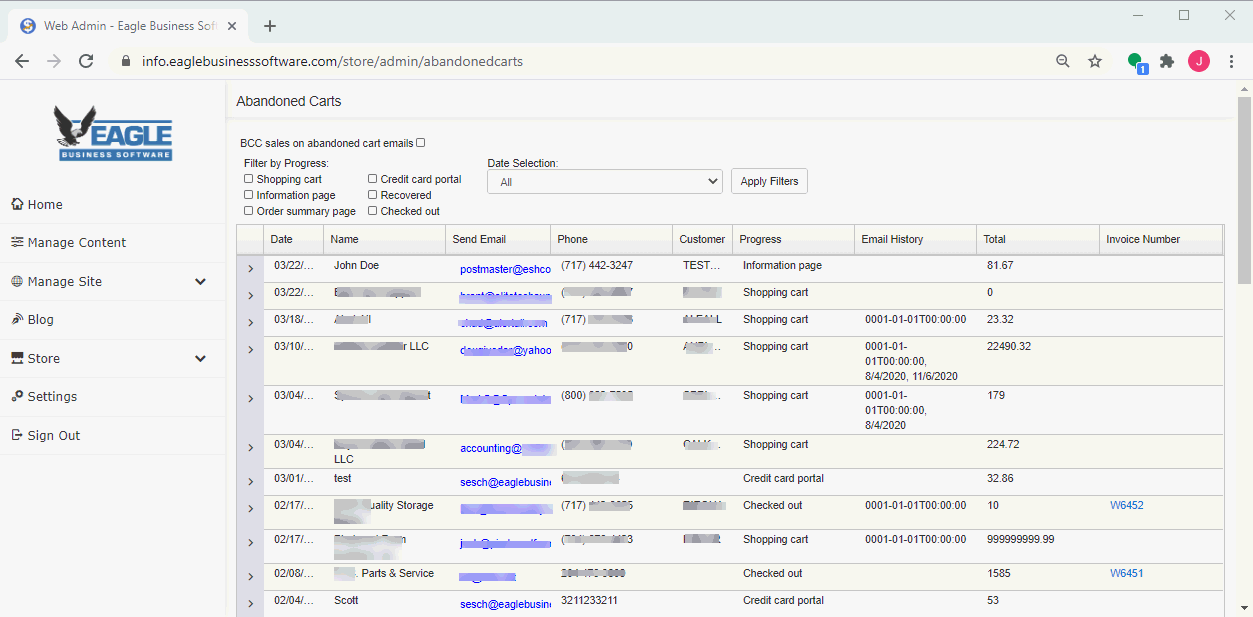Open the Chrome profile avatar
The image size is (1253, 617).
tap(1198, 61)
